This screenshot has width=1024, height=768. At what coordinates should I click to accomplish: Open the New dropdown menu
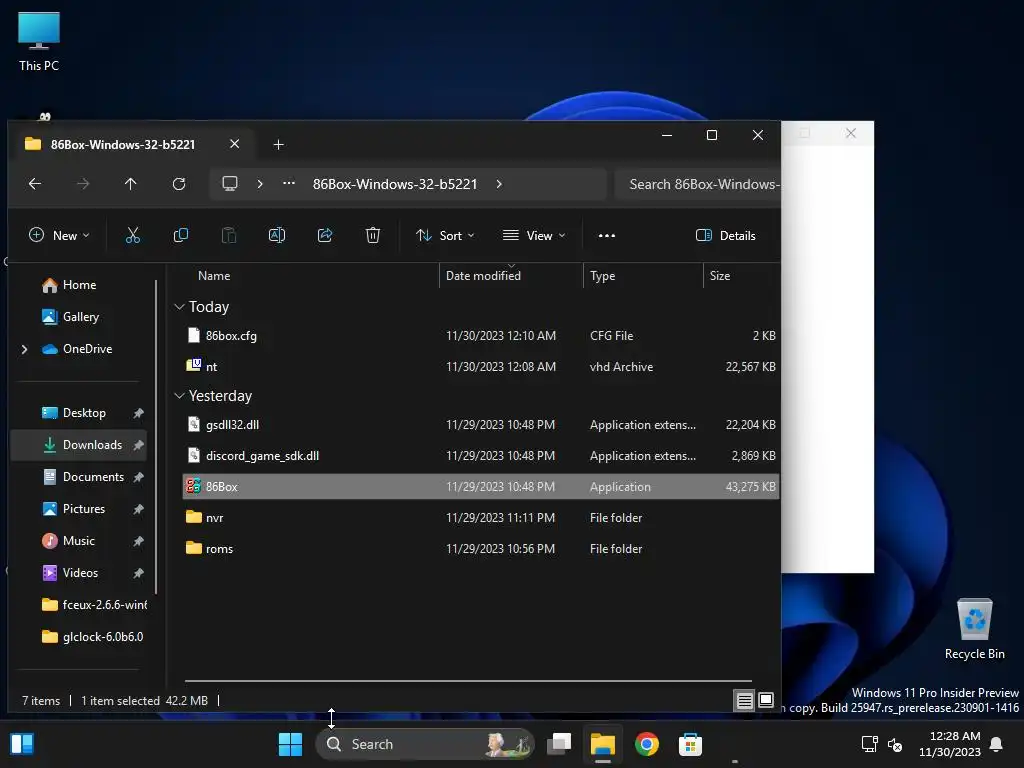59,236
